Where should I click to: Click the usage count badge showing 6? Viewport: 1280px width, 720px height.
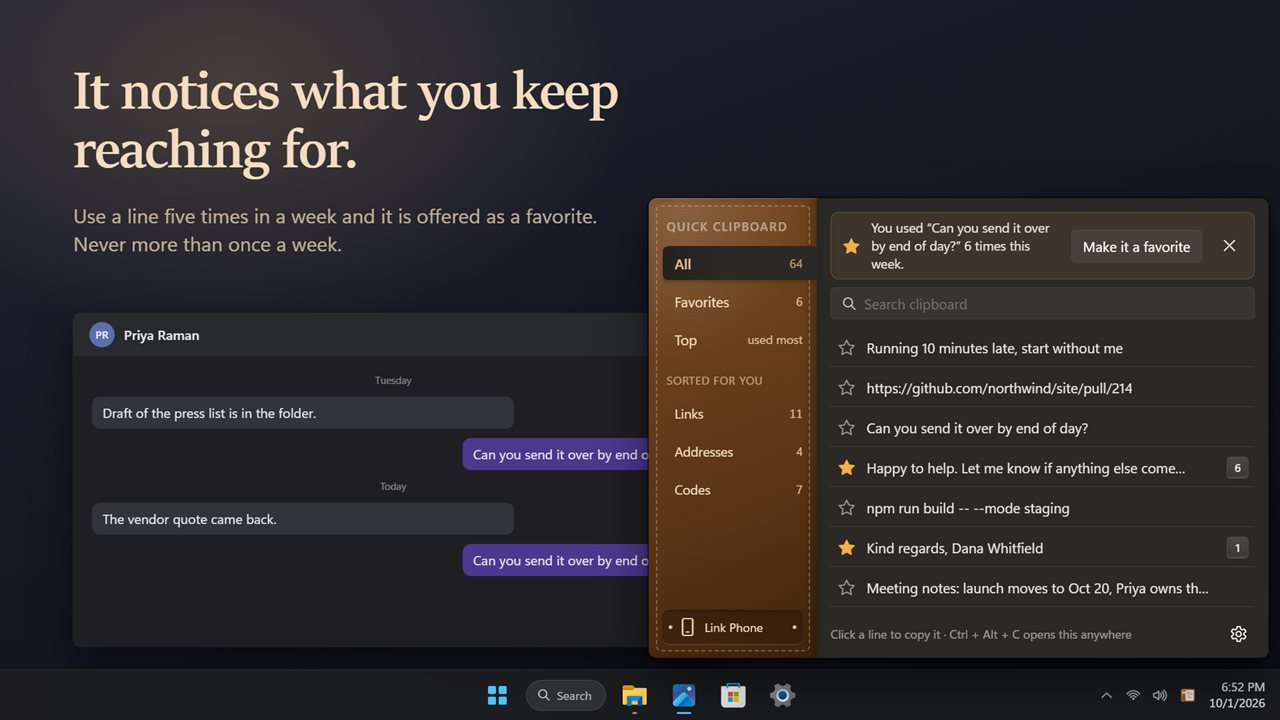click(1237, 468)
